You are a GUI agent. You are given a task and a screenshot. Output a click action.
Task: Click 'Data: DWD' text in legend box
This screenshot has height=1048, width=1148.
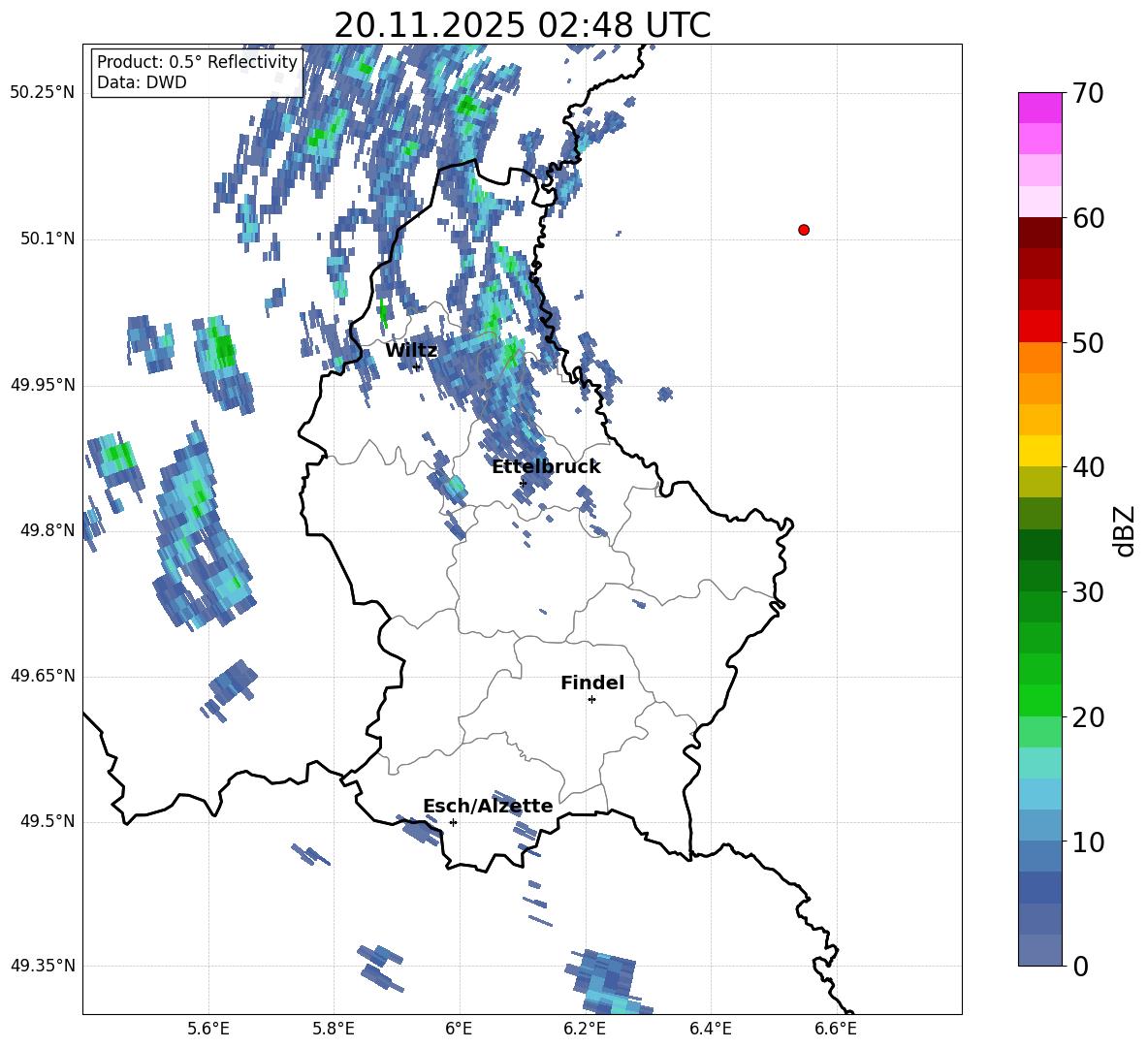(142, 82)
